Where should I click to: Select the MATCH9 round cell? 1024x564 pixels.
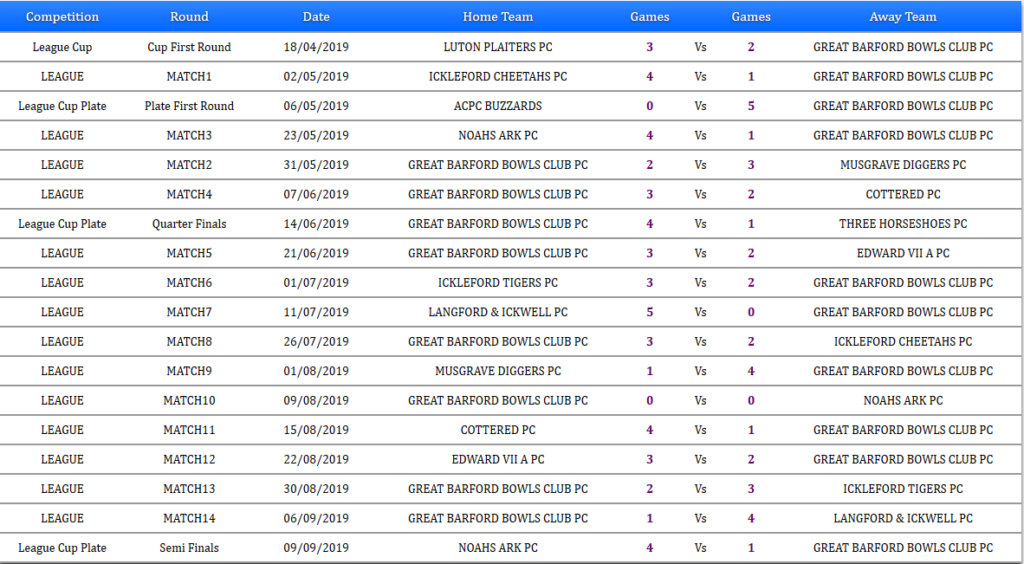189,371
